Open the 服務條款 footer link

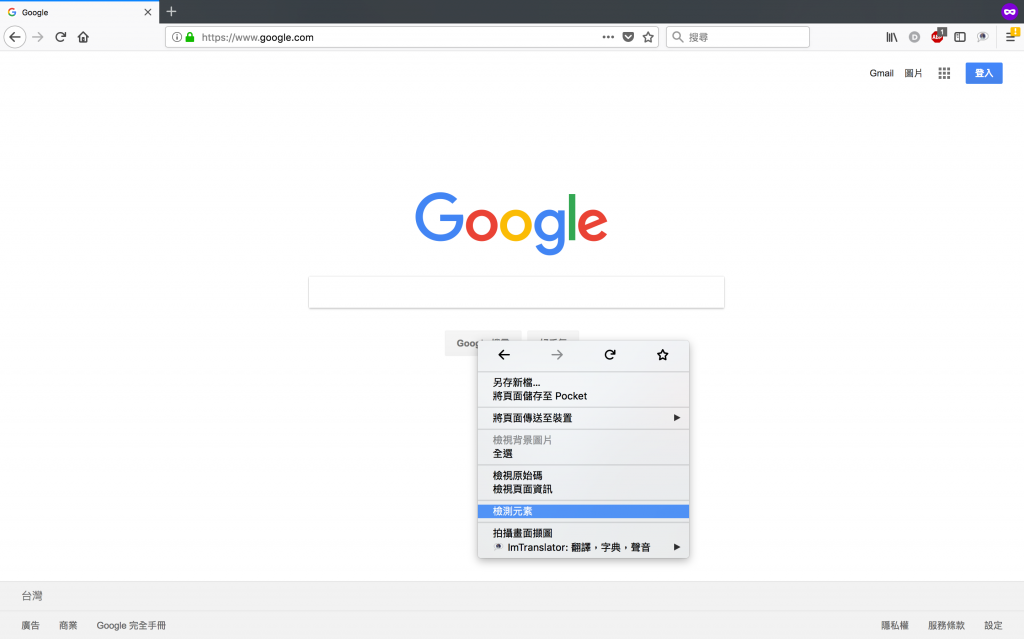point(946,625)
